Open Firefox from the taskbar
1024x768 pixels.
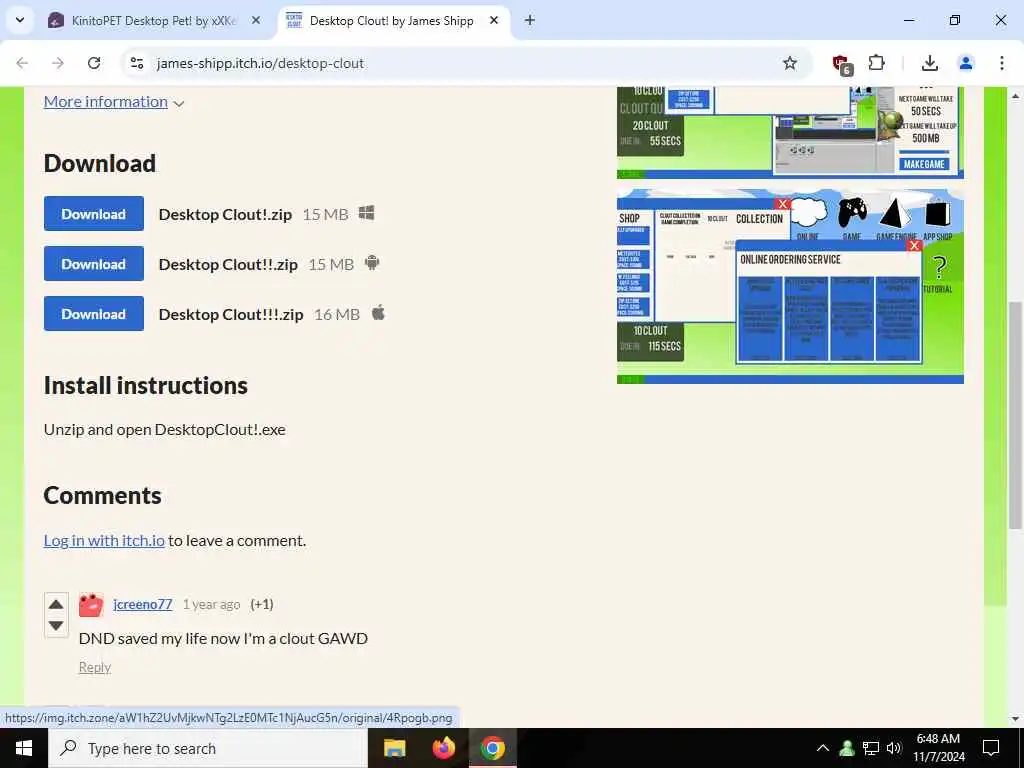(443, 748)
